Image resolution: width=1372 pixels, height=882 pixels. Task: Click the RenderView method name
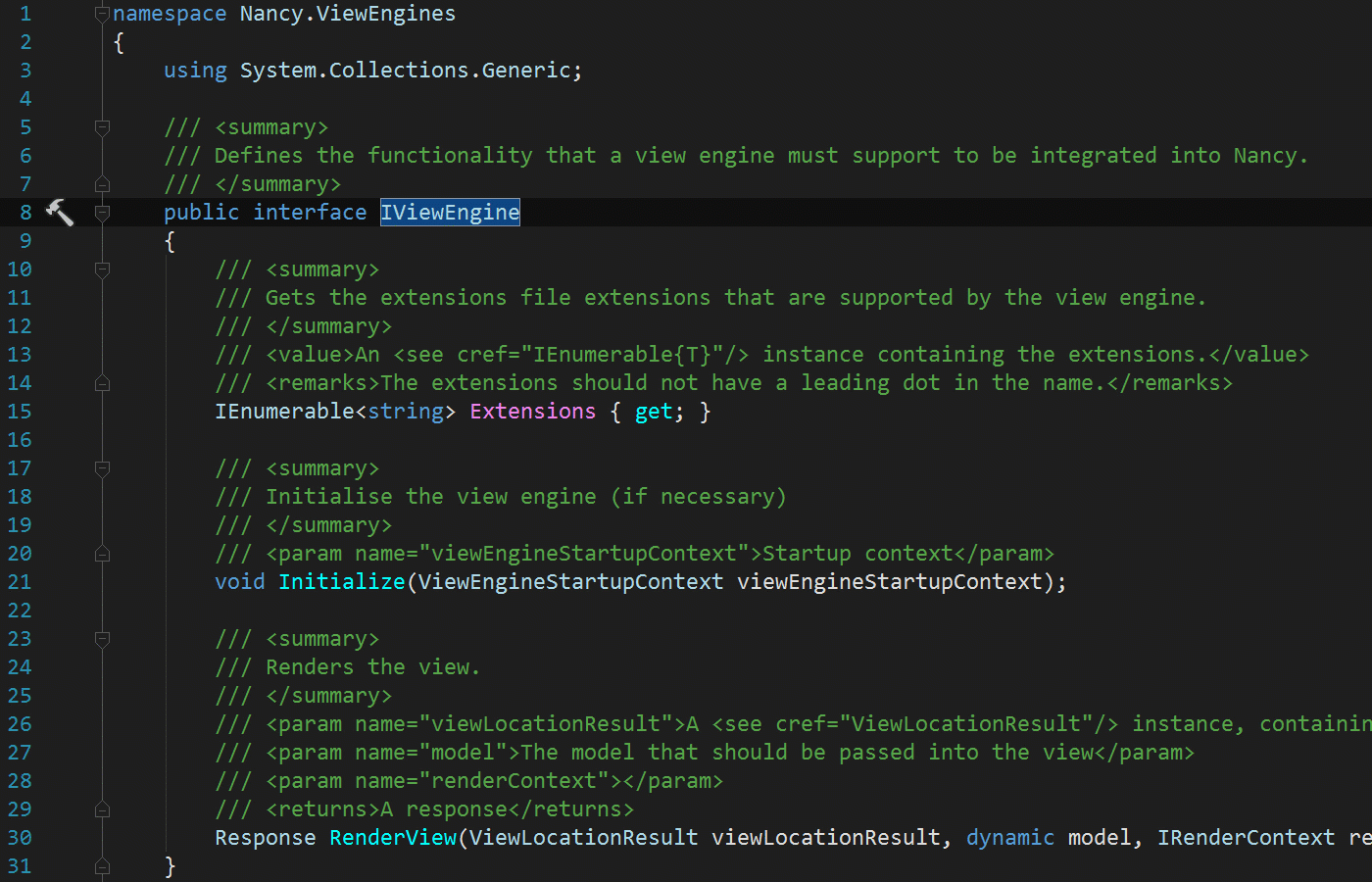point(392,837)
